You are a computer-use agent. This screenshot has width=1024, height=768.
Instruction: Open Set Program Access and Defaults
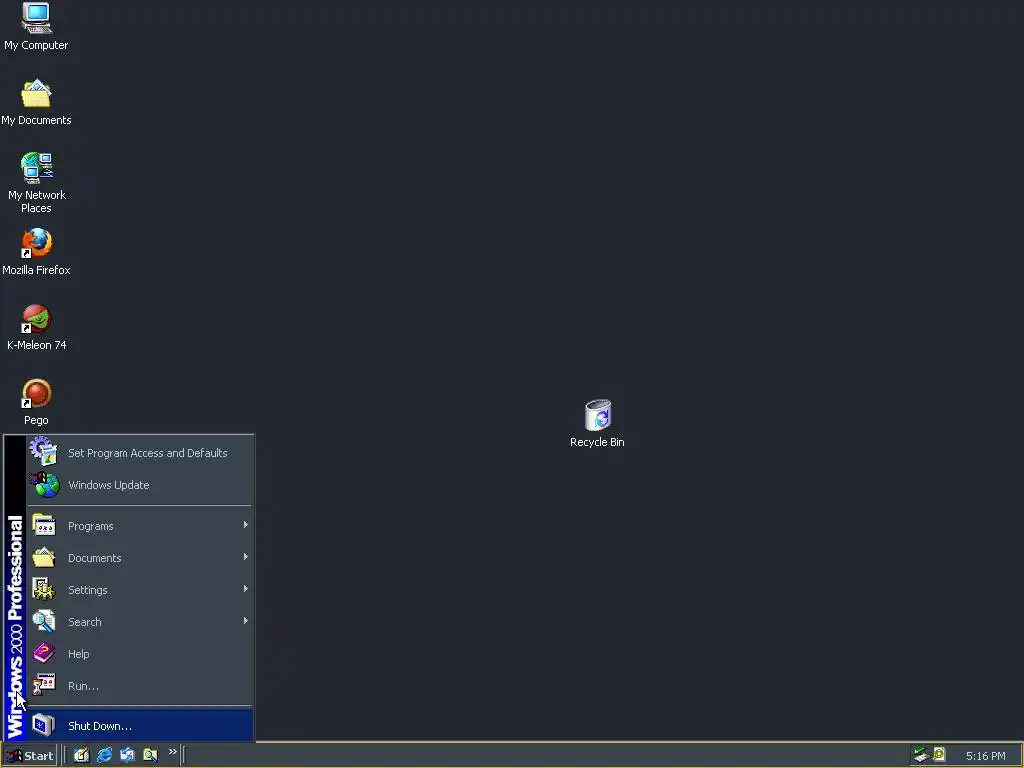140,453
